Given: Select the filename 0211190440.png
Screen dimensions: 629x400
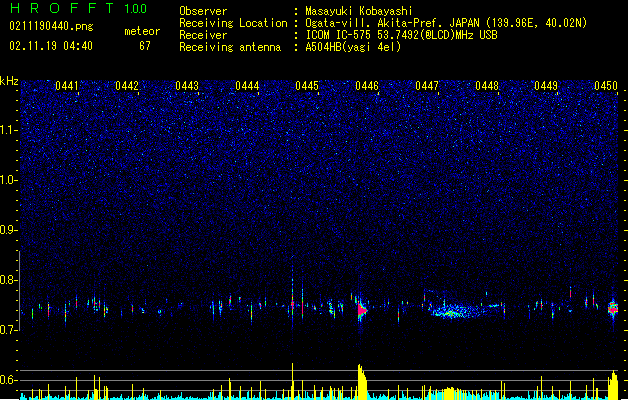Looking at the screenshot, I should [x=51, y=26].
